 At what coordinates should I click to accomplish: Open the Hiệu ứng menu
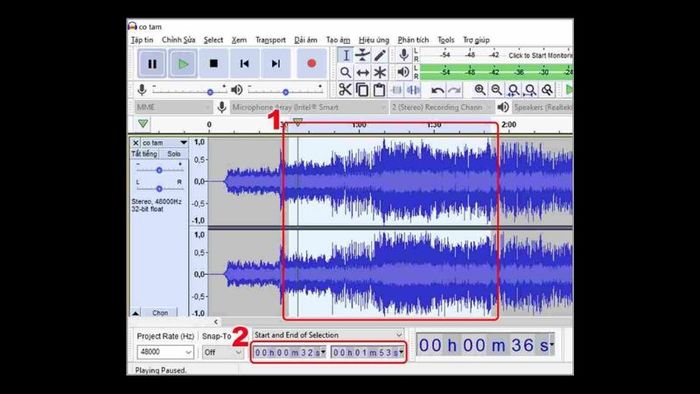pyautogui.click(x=374, y=40)
